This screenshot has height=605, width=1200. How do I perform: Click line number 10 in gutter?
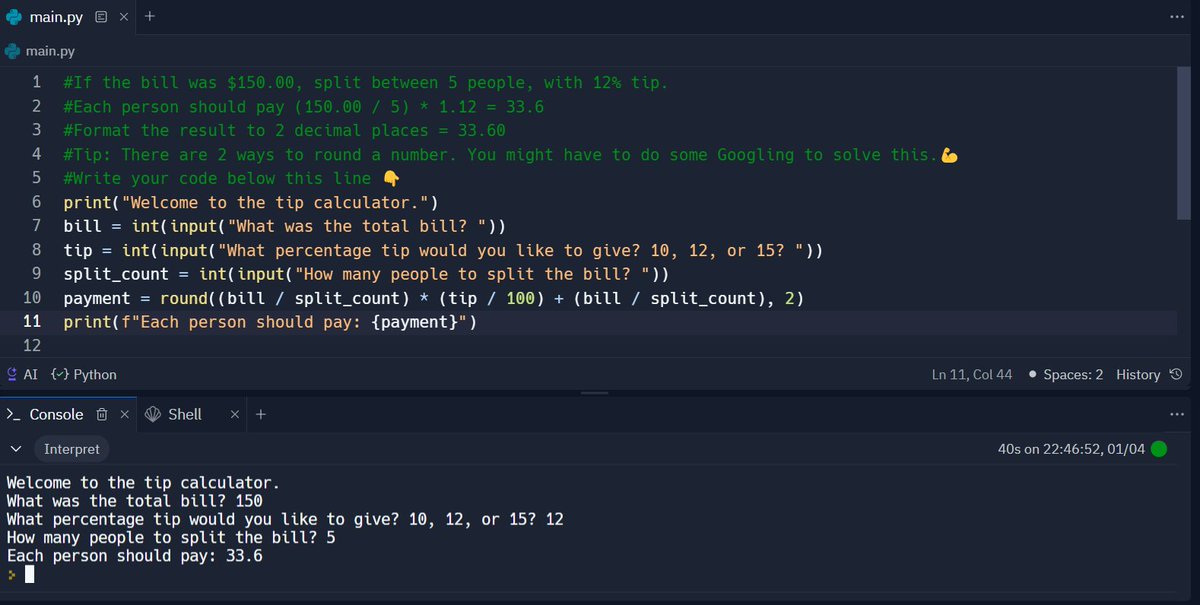(31, 298)
